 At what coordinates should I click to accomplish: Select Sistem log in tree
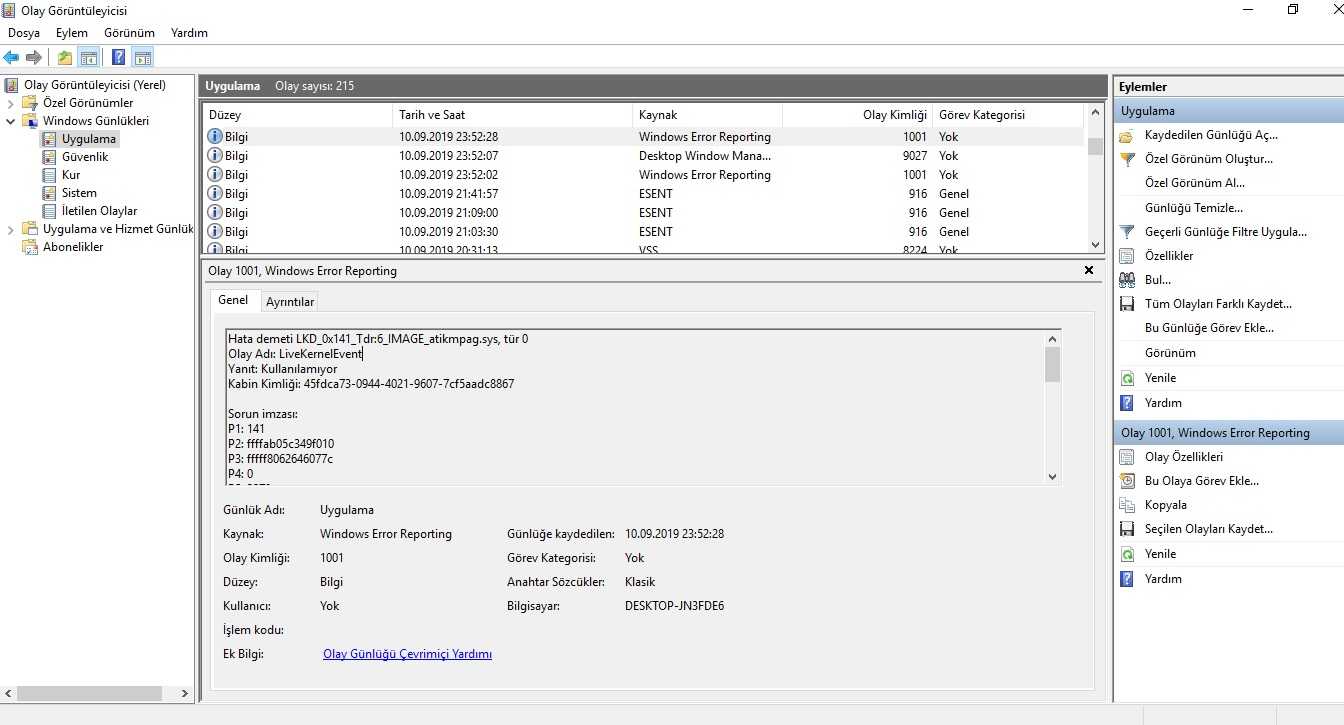coord(79,193)
